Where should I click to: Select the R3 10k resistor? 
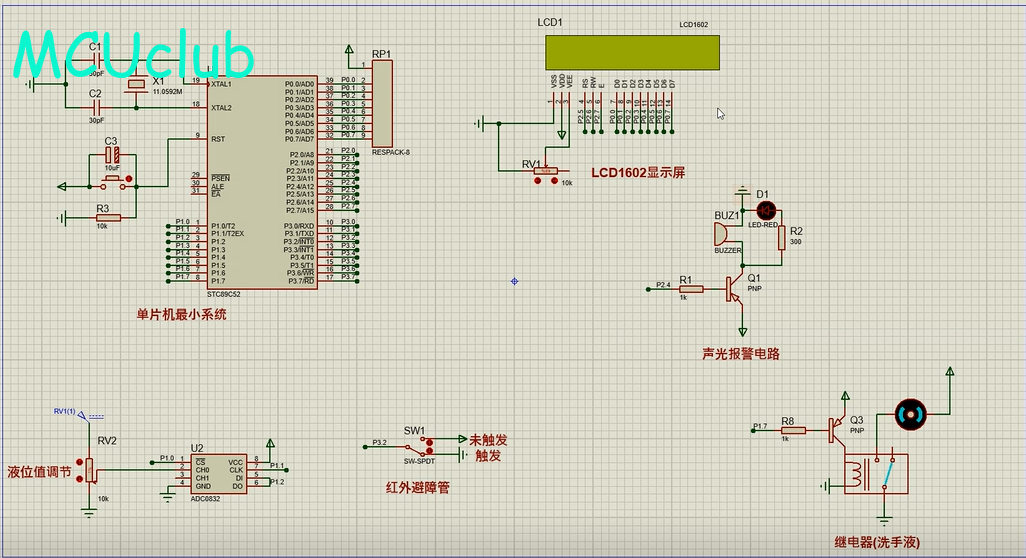pyautogui.click(x=108, y=217)
